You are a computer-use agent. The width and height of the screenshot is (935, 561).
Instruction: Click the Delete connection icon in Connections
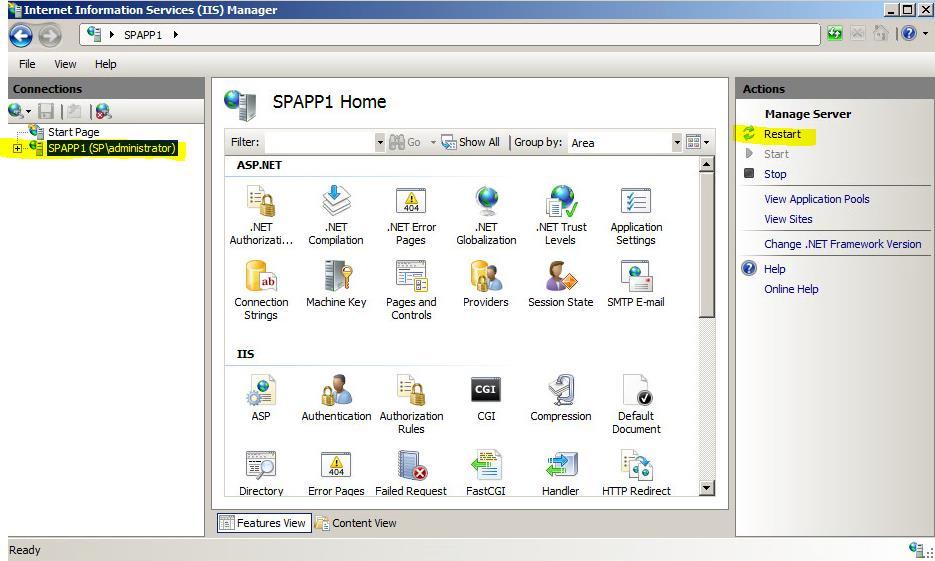(103, 111)
